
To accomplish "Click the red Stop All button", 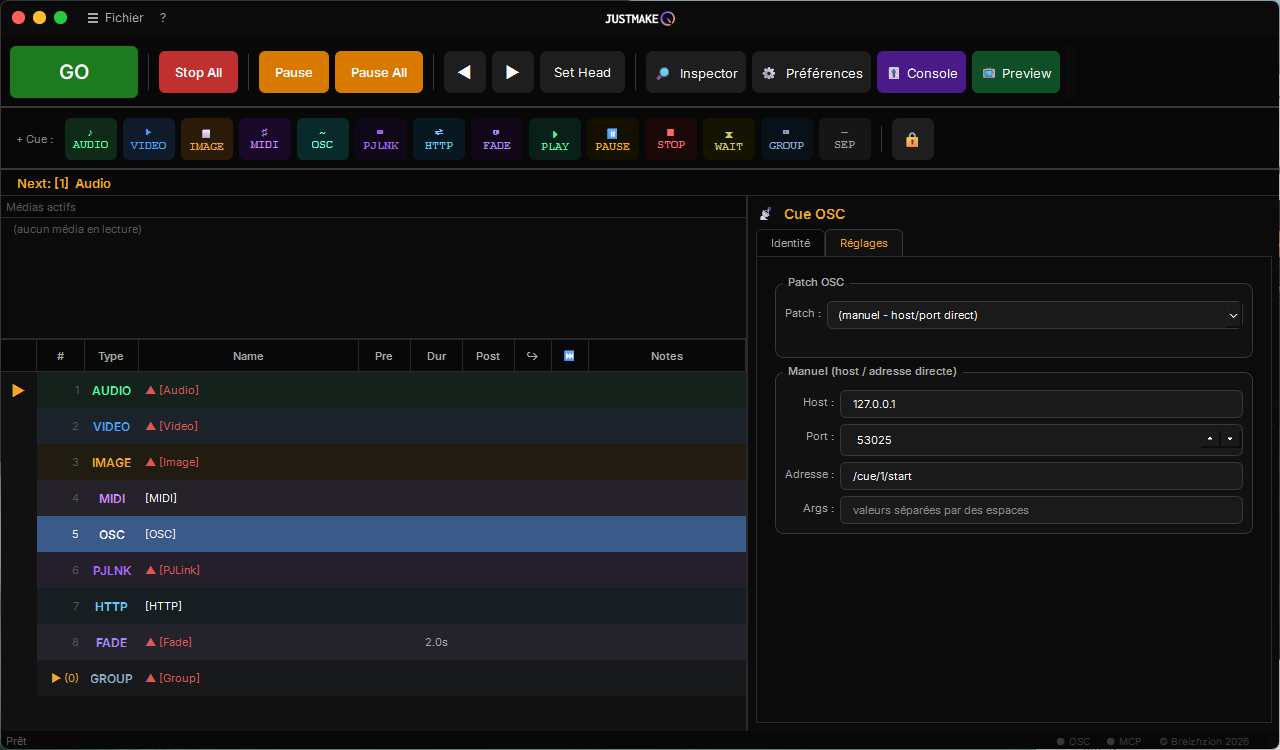I will [x=198, y=72].
